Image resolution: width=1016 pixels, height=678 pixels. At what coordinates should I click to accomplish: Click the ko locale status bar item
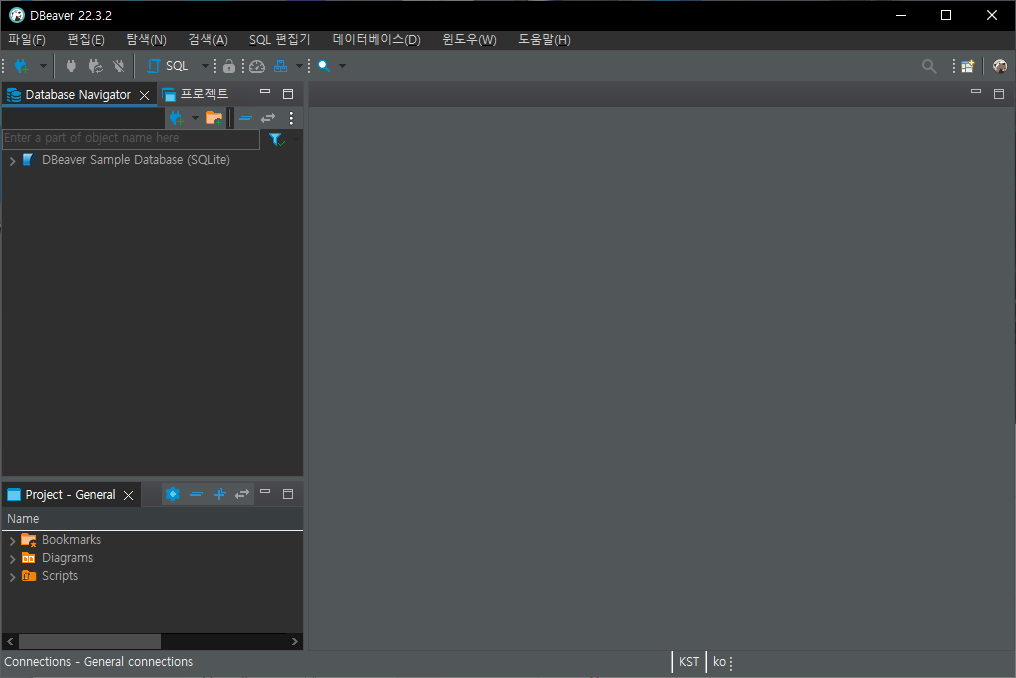719,662
